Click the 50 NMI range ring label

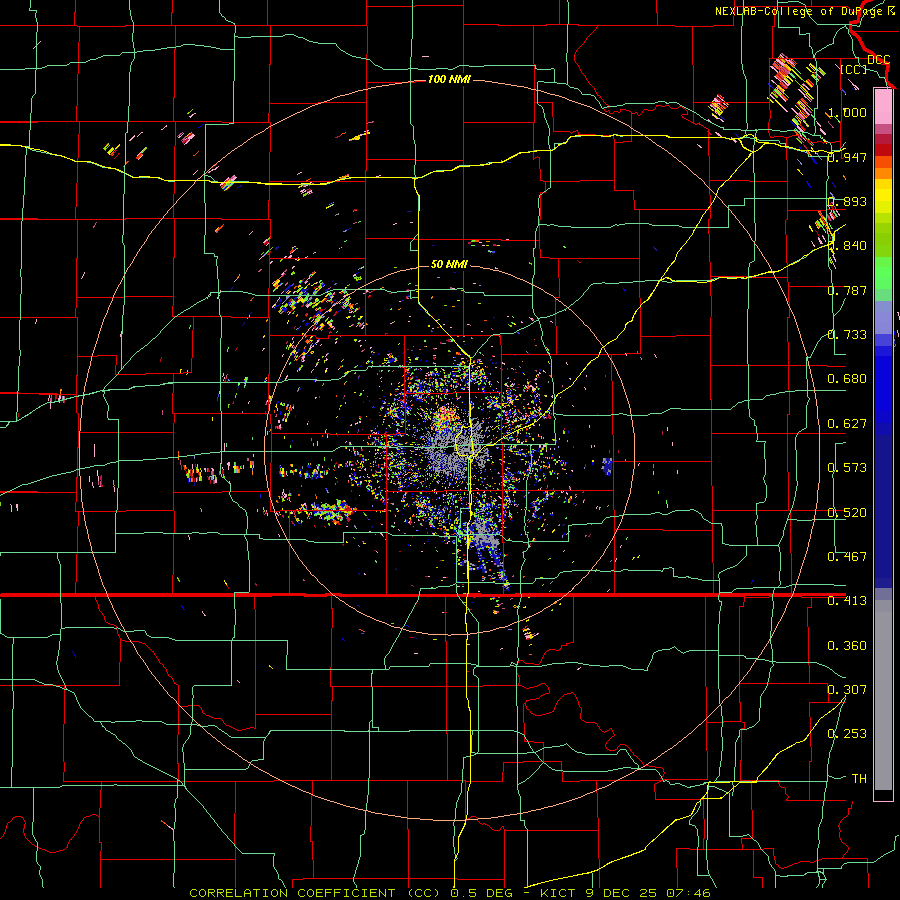pos(449,264)
